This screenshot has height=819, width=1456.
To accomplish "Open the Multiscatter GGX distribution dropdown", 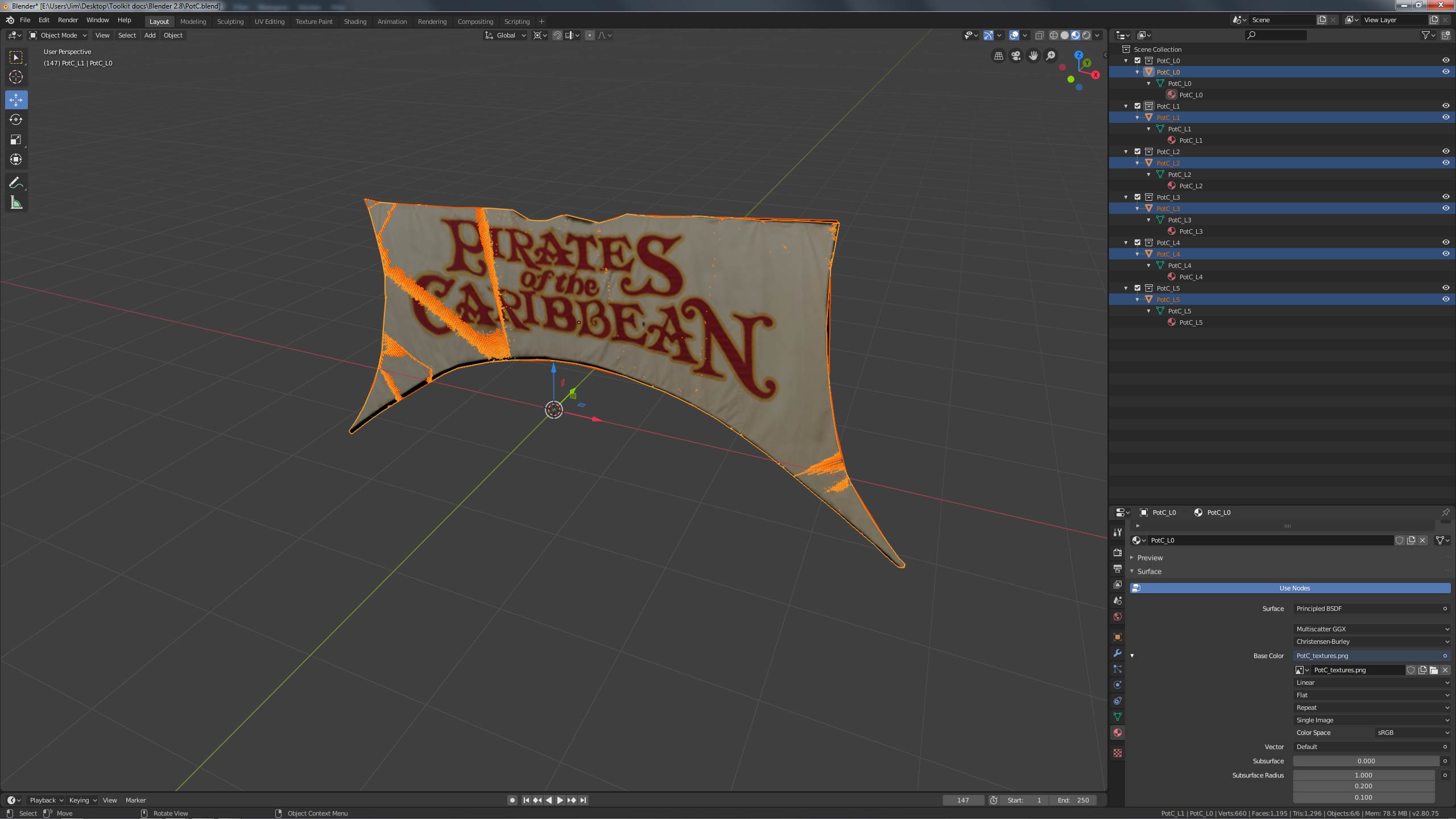I will coord(1372,629).
